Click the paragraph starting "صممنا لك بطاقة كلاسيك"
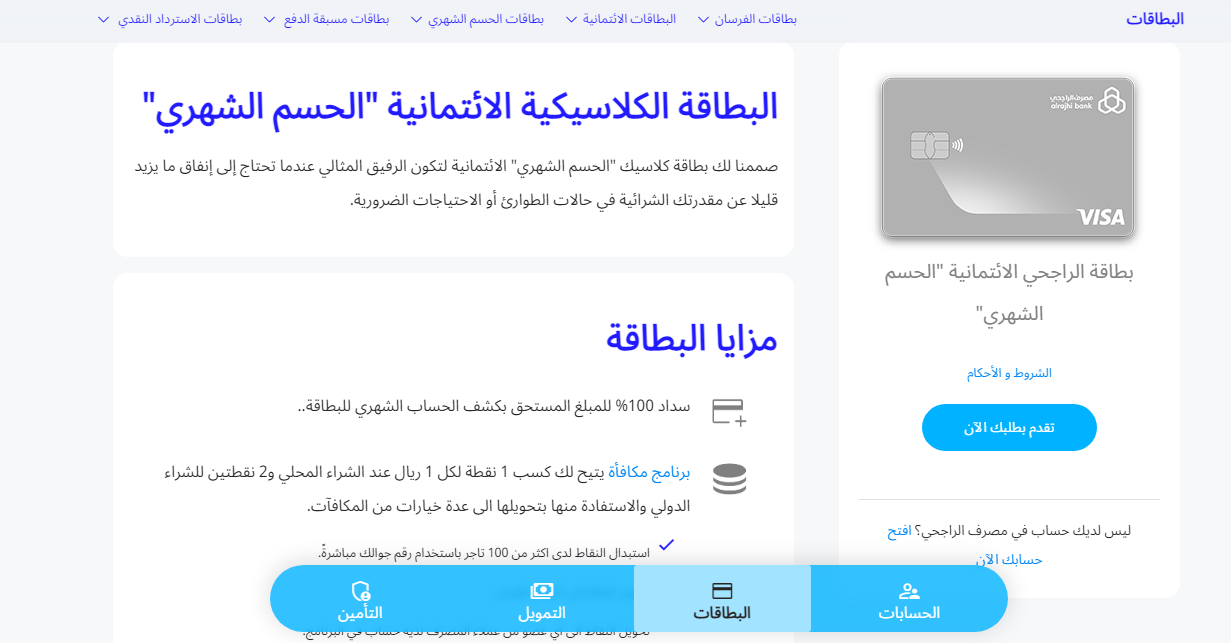The image size is (1231, 643). pos(457,183)
